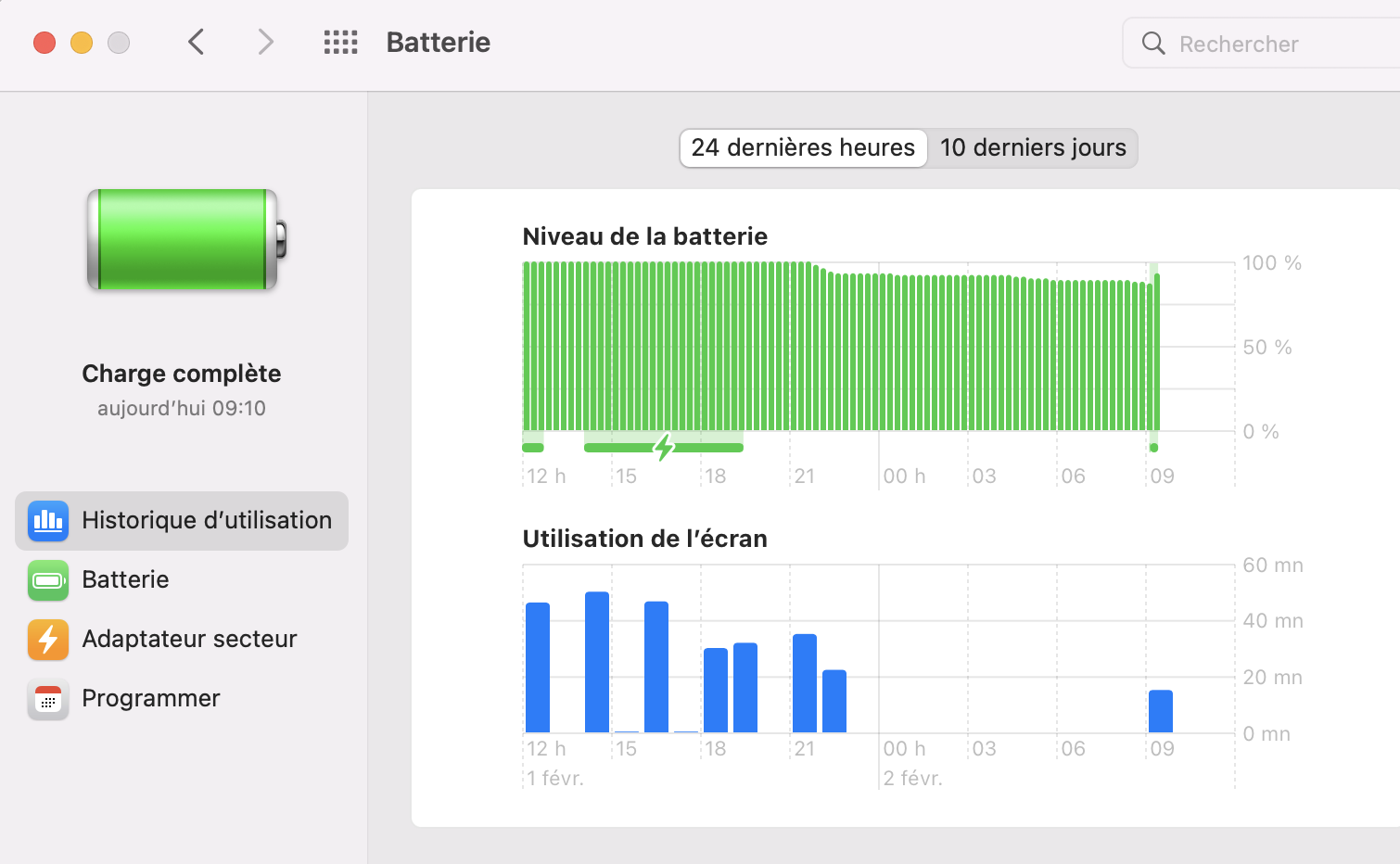Click the green Batterie sidebar icon
Screen dimensions: 1400x864
(x=48, y=580)
